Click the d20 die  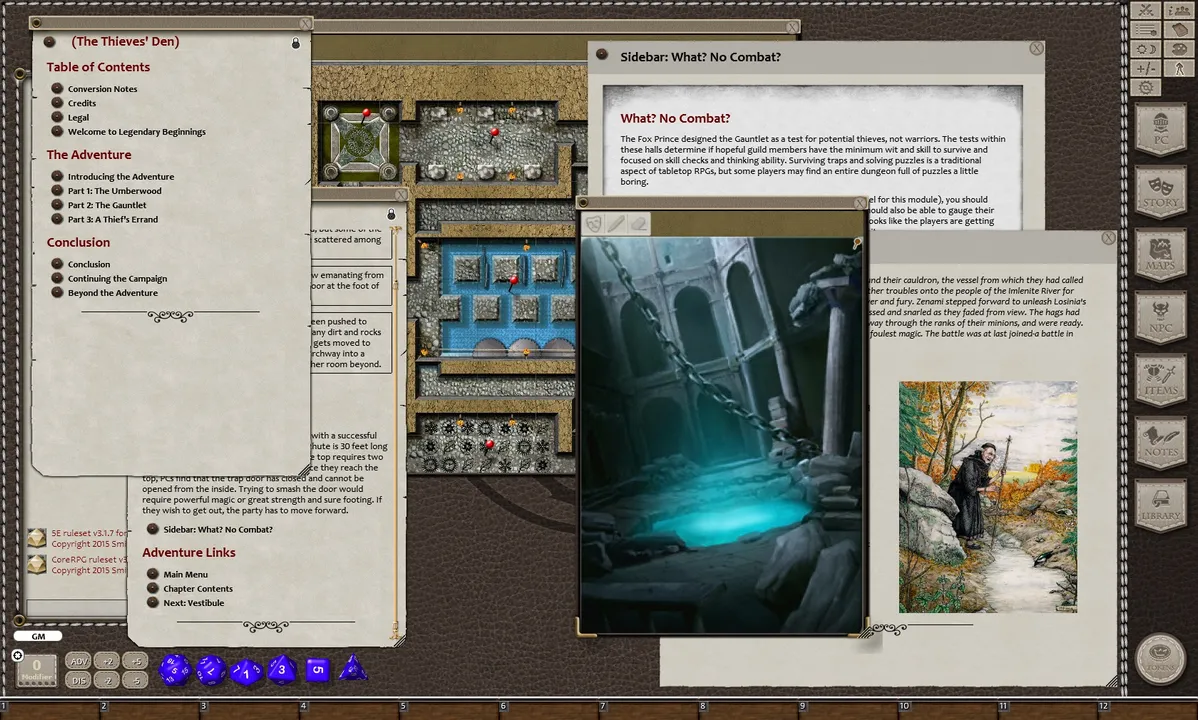pyautogui.click(x=175, y=670)
